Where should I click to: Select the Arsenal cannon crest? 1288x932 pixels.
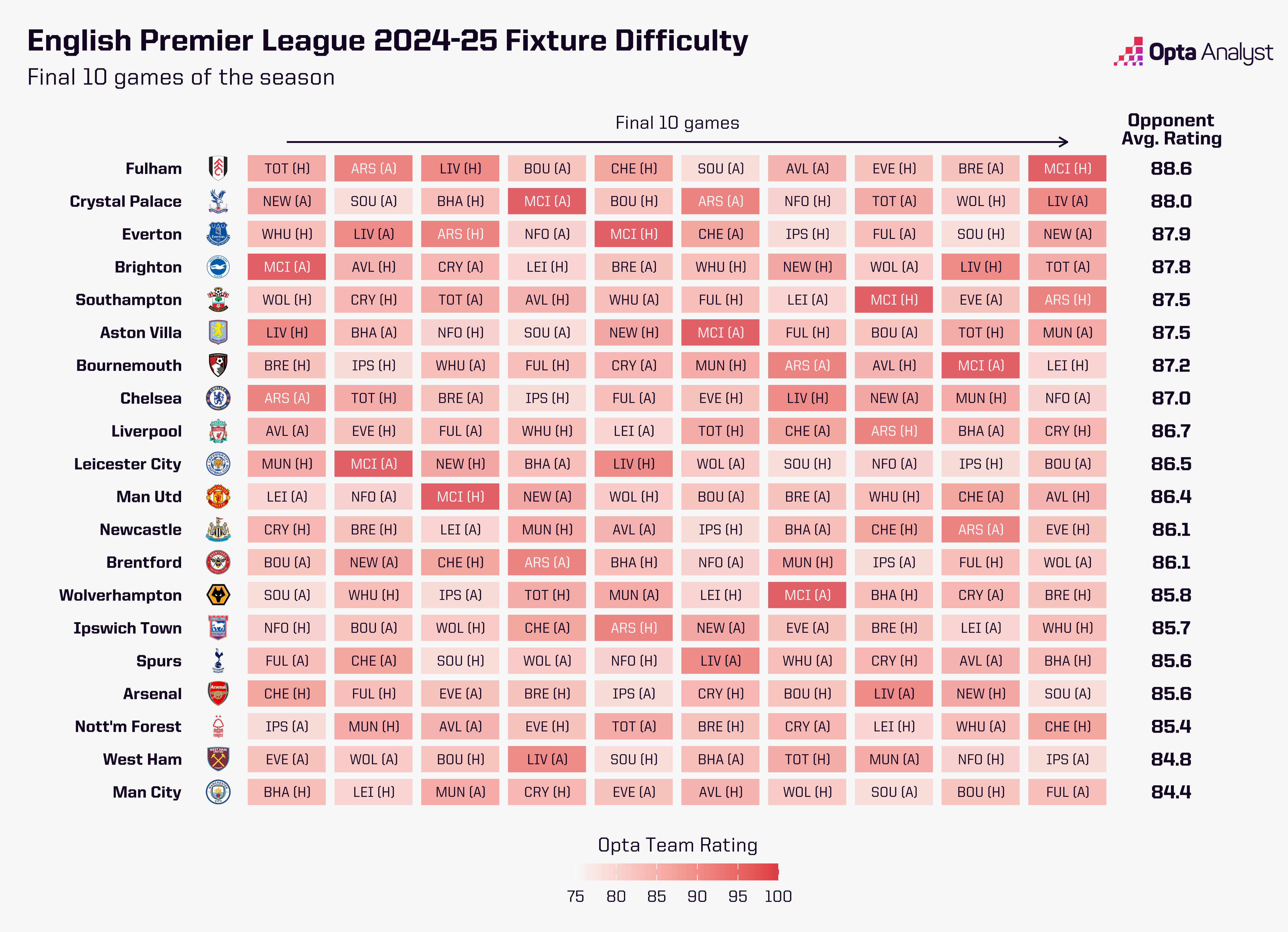[x=218, y=694]
